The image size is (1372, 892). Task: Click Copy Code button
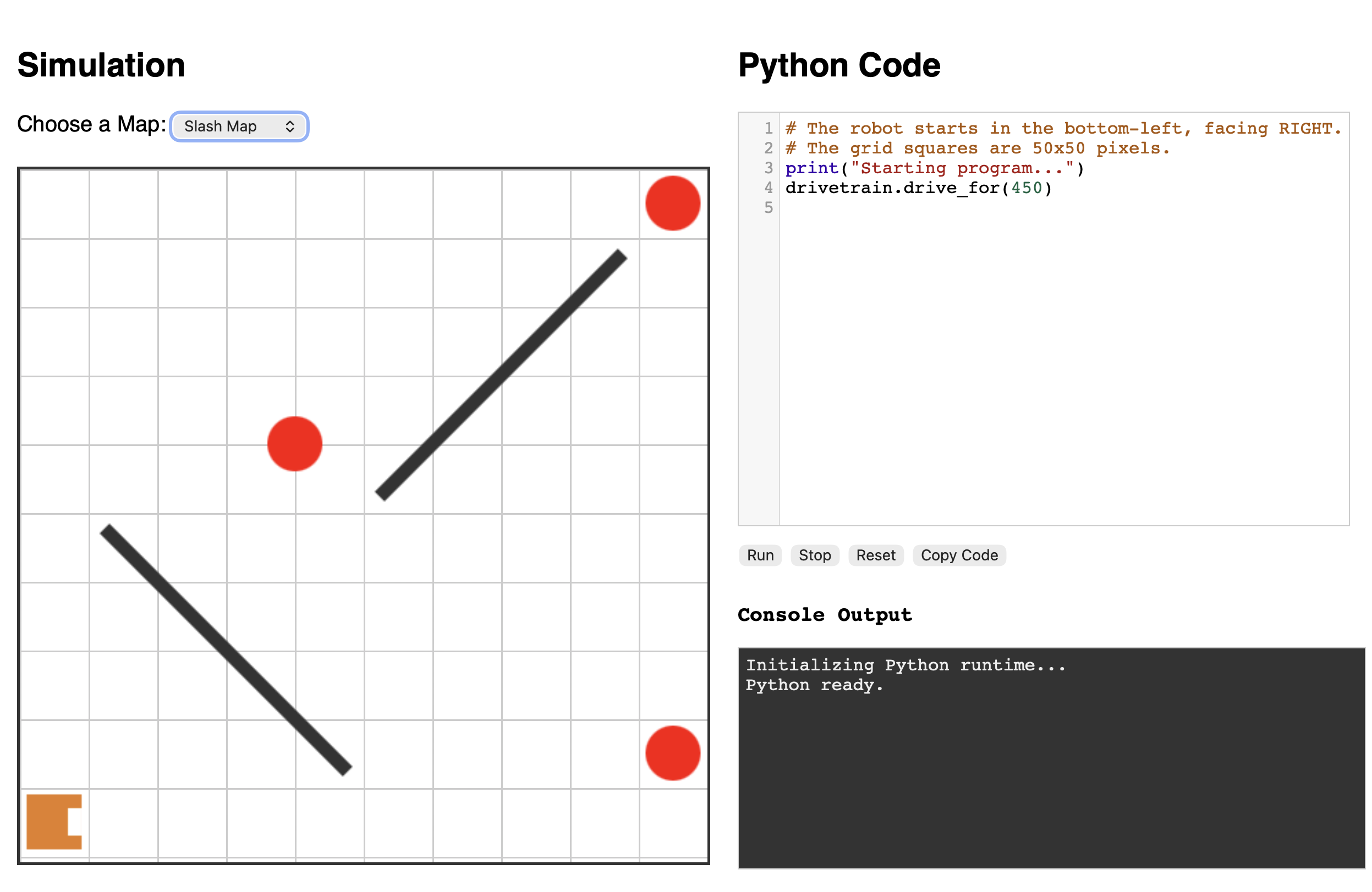959,555
